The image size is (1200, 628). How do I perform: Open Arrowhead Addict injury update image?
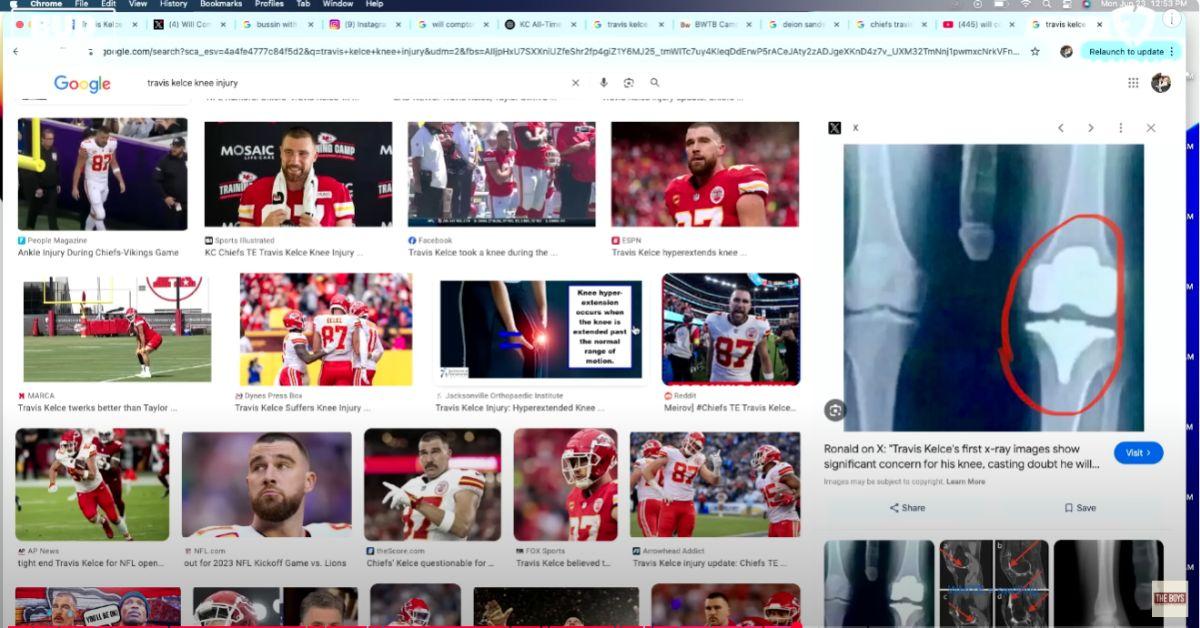point(715,485)
